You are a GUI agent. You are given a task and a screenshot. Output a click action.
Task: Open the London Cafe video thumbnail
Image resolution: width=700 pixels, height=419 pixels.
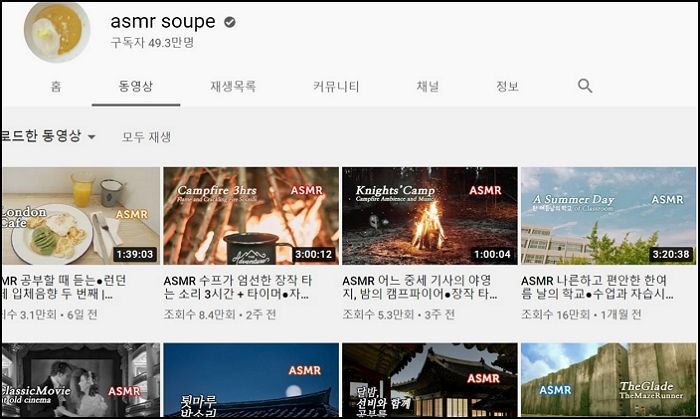tap(81, 216)
